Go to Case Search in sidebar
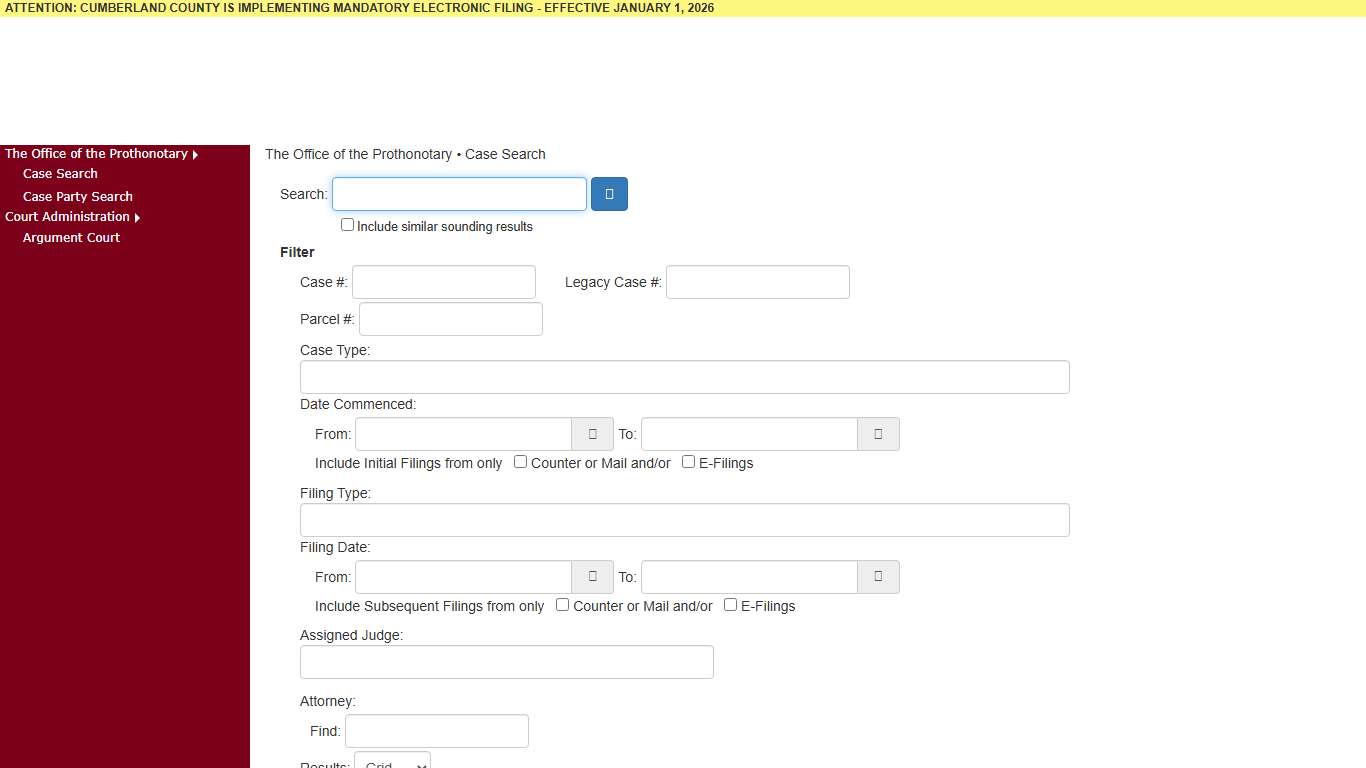 60,174
